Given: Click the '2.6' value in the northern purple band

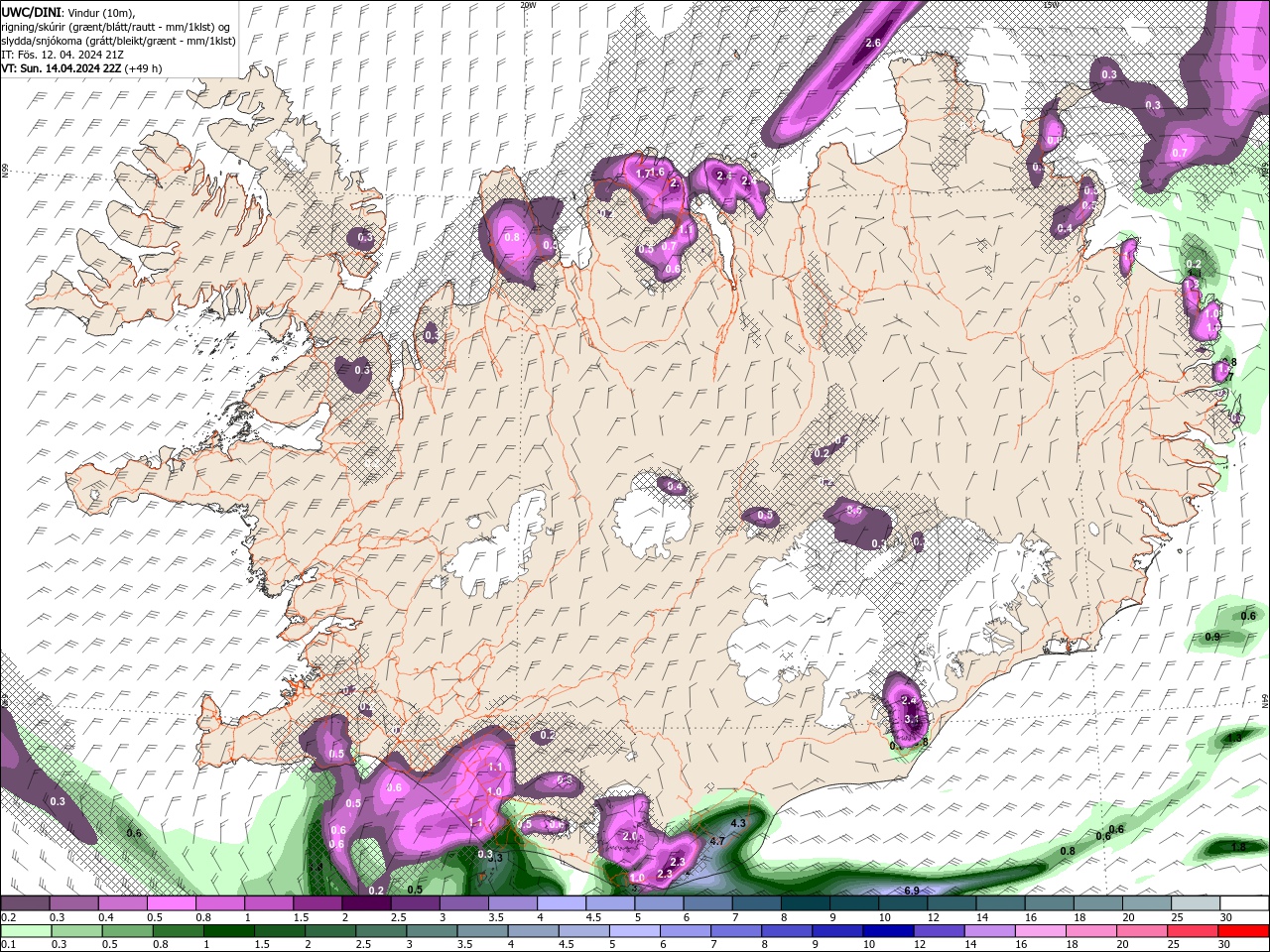Looking at the screenshot, I should (x=873, y=43).
